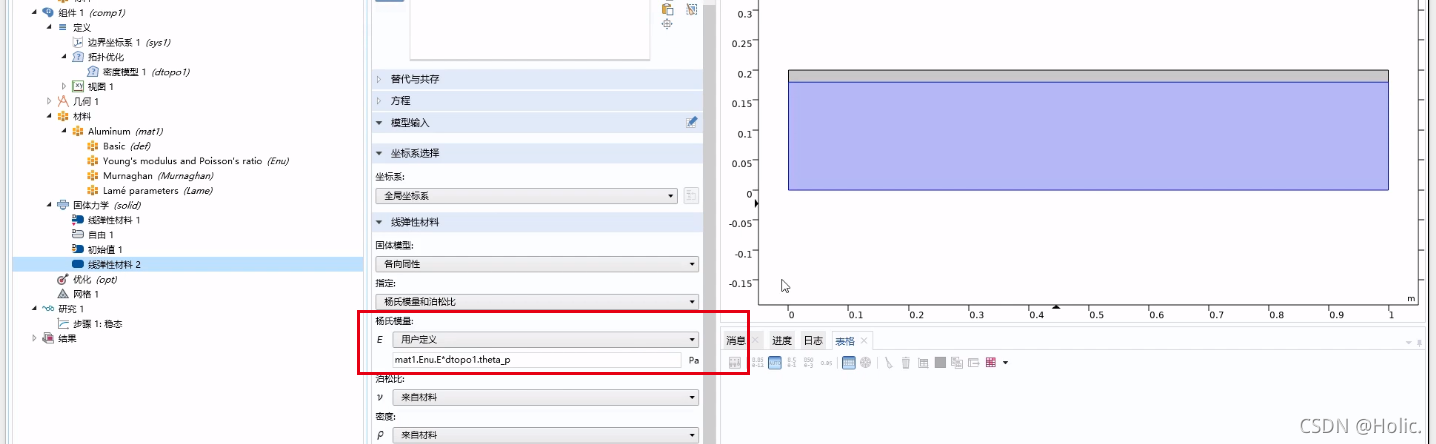Click the scientific notation icon in table toolbar
1436x444 pixels.
[792, 362]
